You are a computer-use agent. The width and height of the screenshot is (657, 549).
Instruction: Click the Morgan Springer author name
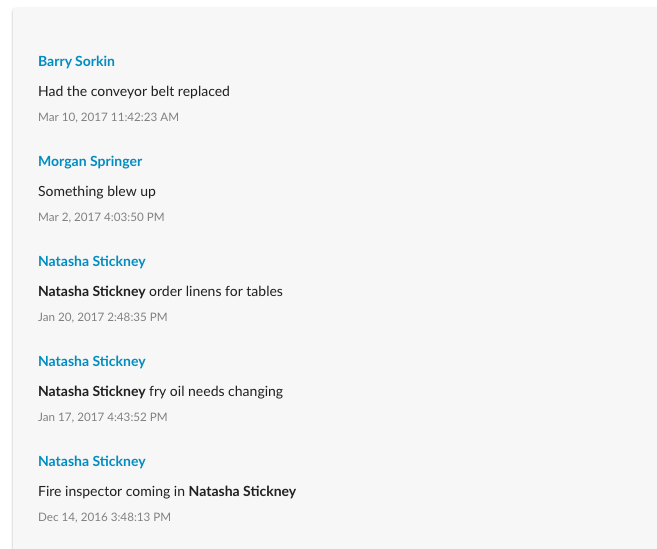coord(90,161)
